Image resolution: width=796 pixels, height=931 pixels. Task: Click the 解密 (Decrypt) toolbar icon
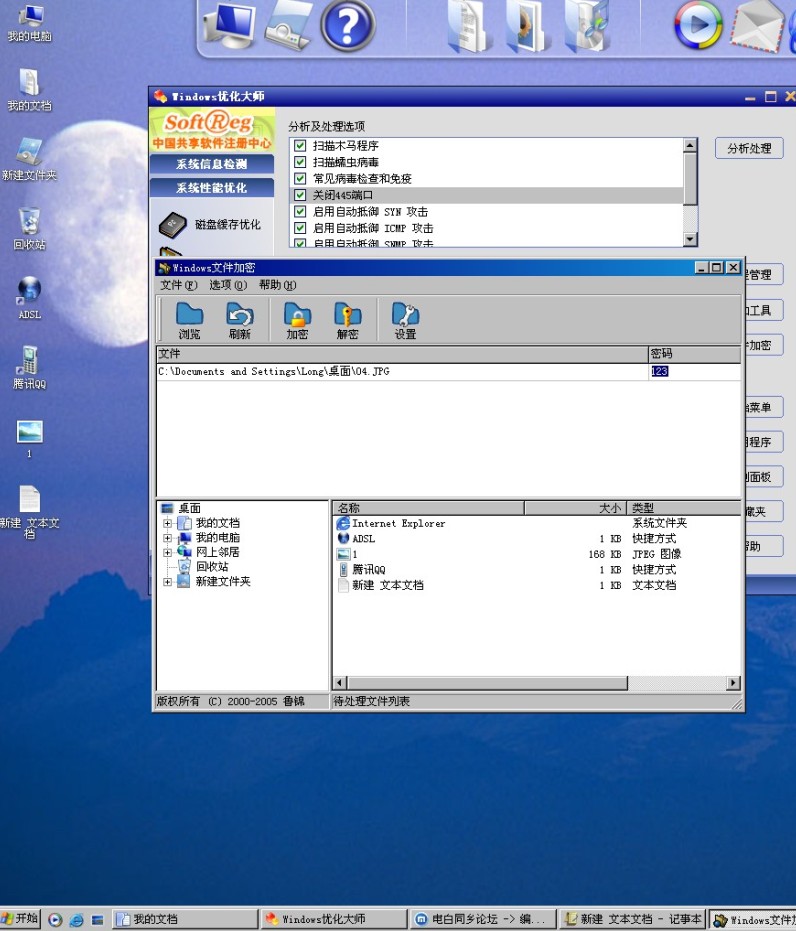coord(347,316)
